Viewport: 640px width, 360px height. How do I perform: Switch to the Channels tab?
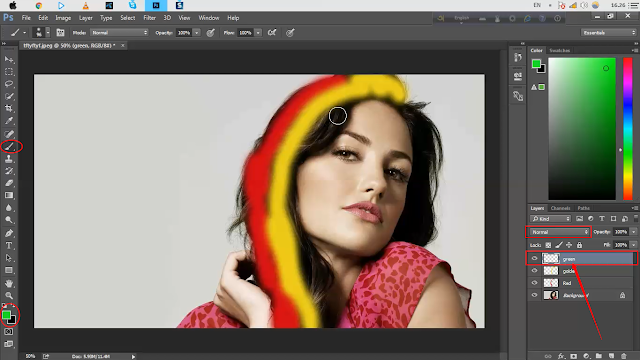click(560, 208)
